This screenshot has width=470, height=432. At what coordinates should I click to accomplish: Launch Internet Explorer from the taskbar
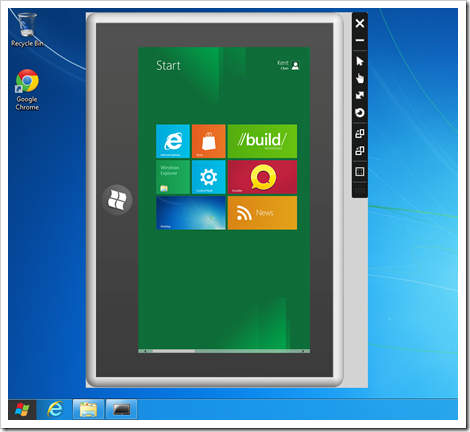click(55, 409)
